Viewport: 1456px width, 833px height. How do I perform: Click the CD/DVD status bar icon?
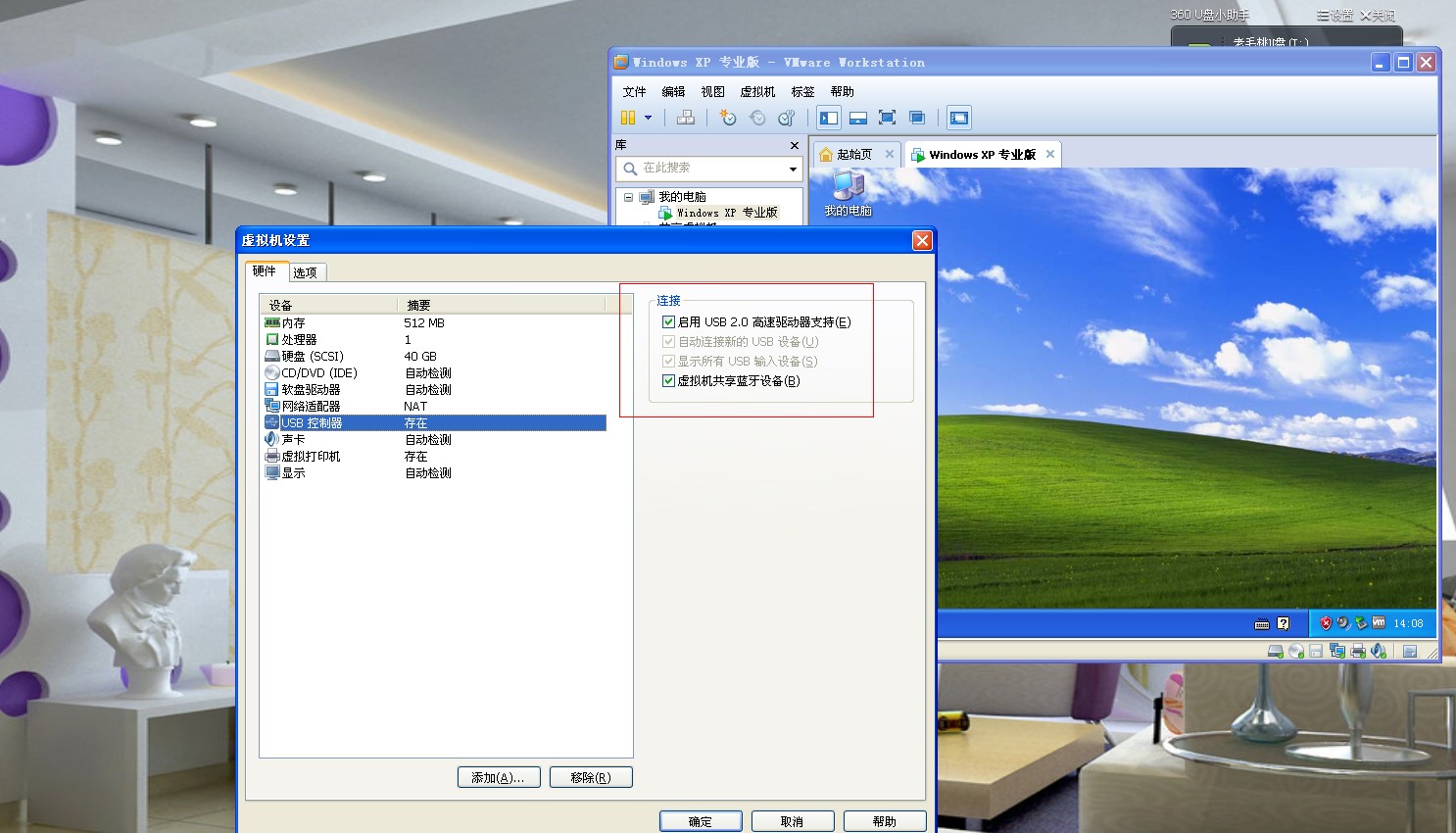pos(1296,651)
